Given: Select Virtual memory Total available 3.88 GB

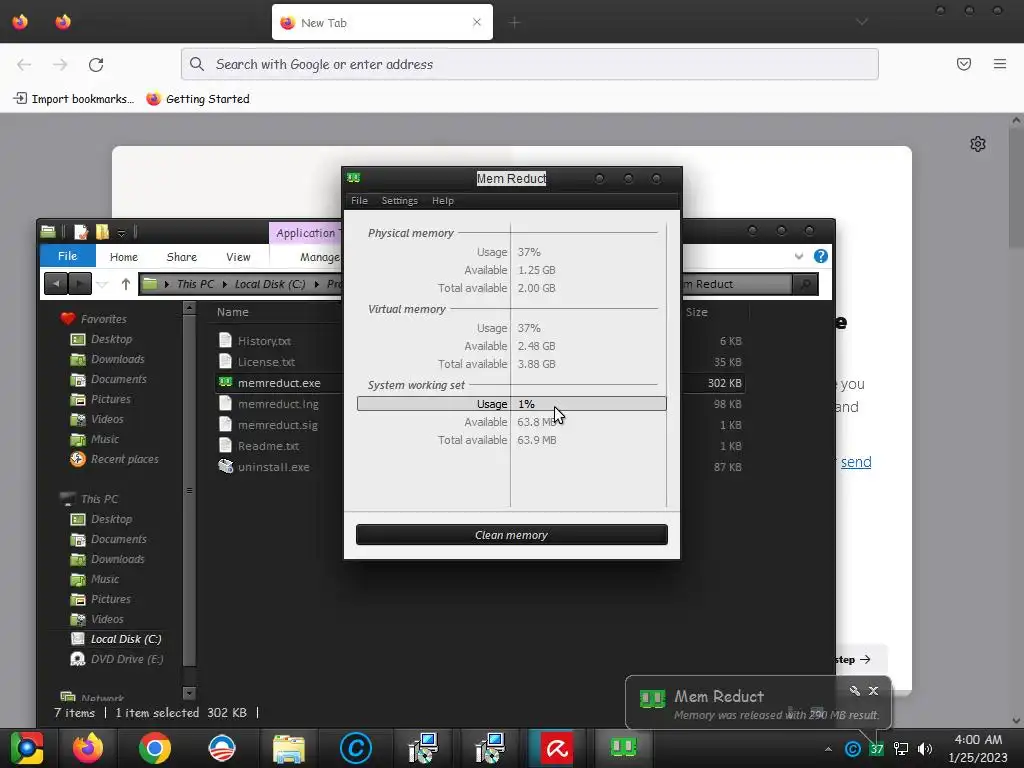Looking at the screenshot, I should tap(536, 364).
